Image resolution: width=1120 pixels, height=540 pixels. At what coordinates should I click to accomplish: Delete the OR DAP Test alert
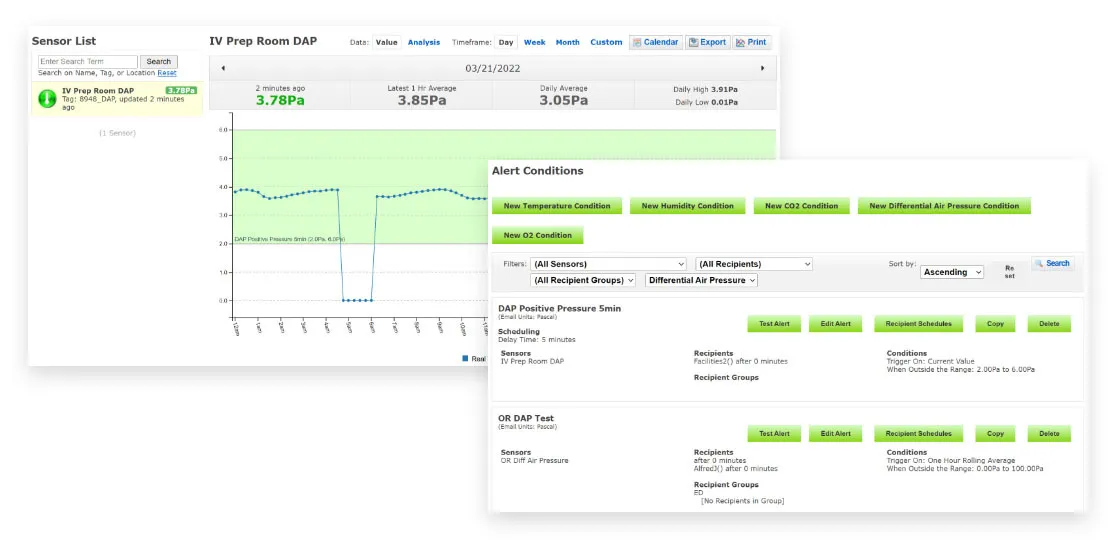point(1049,434)
